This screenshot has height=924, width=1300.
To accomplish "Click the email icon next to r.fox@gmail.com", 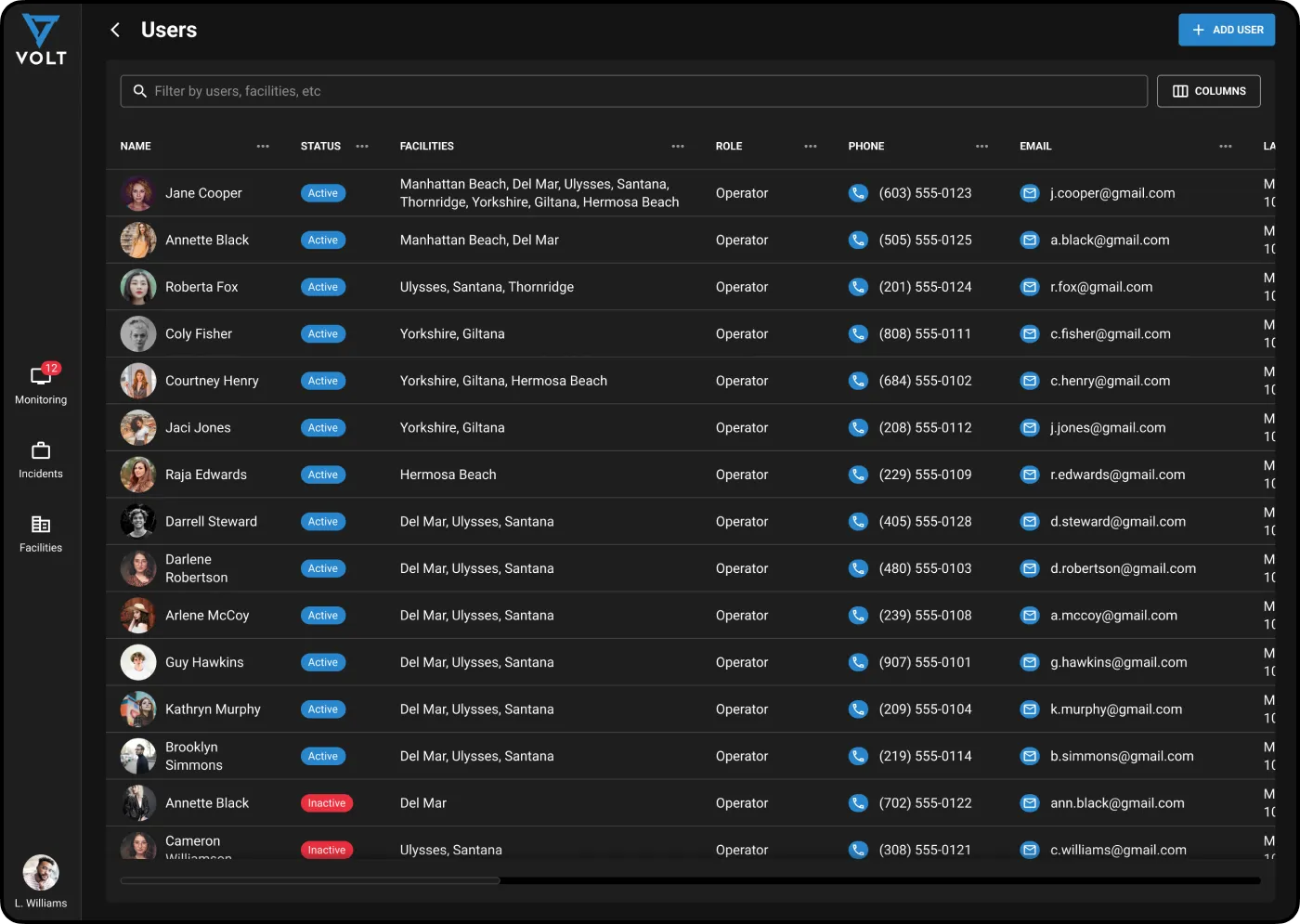I will click(1029, 286).
